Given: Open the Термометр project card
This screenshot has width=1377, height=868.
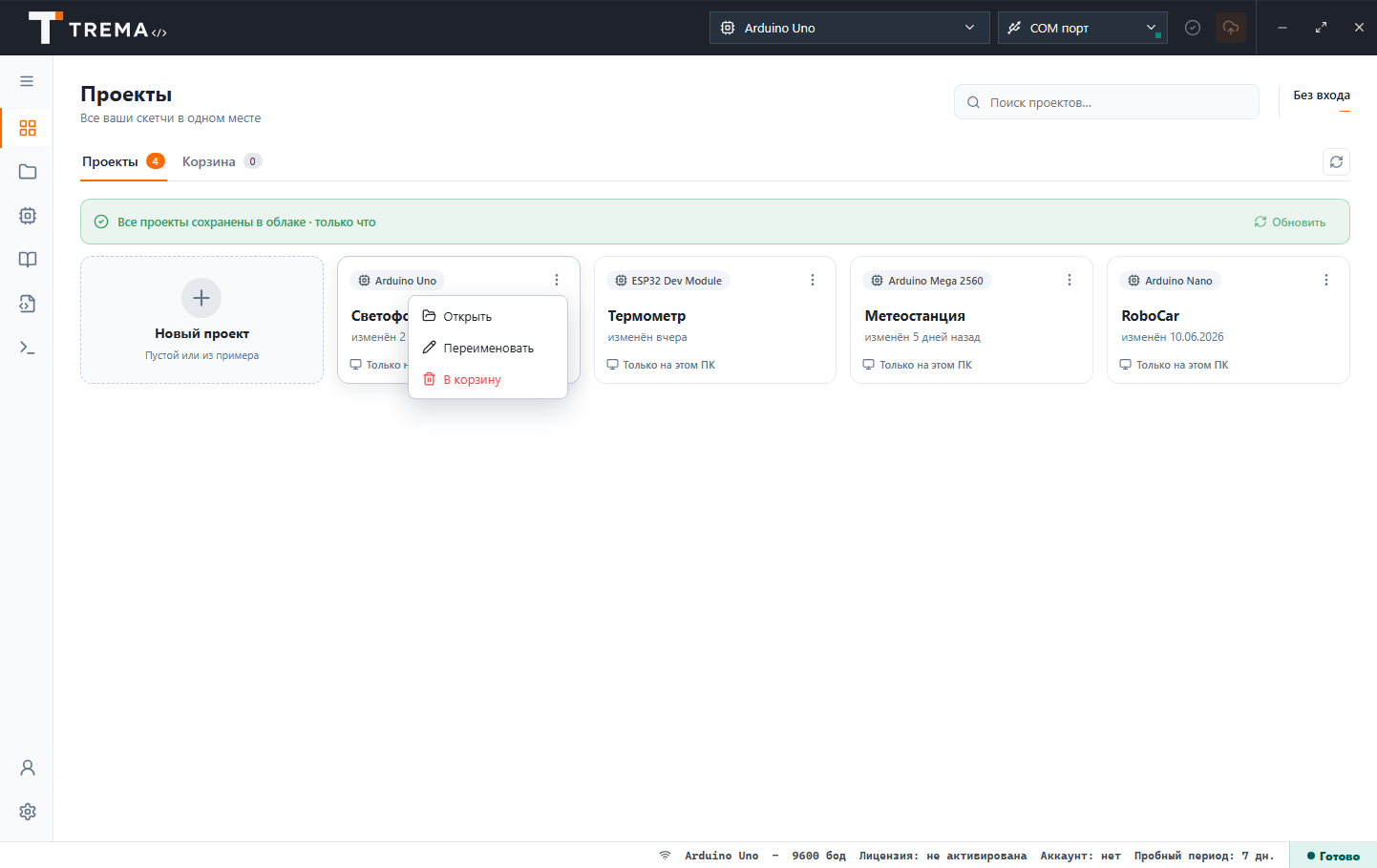Looking at the screenshot, I should coord(714,320).
